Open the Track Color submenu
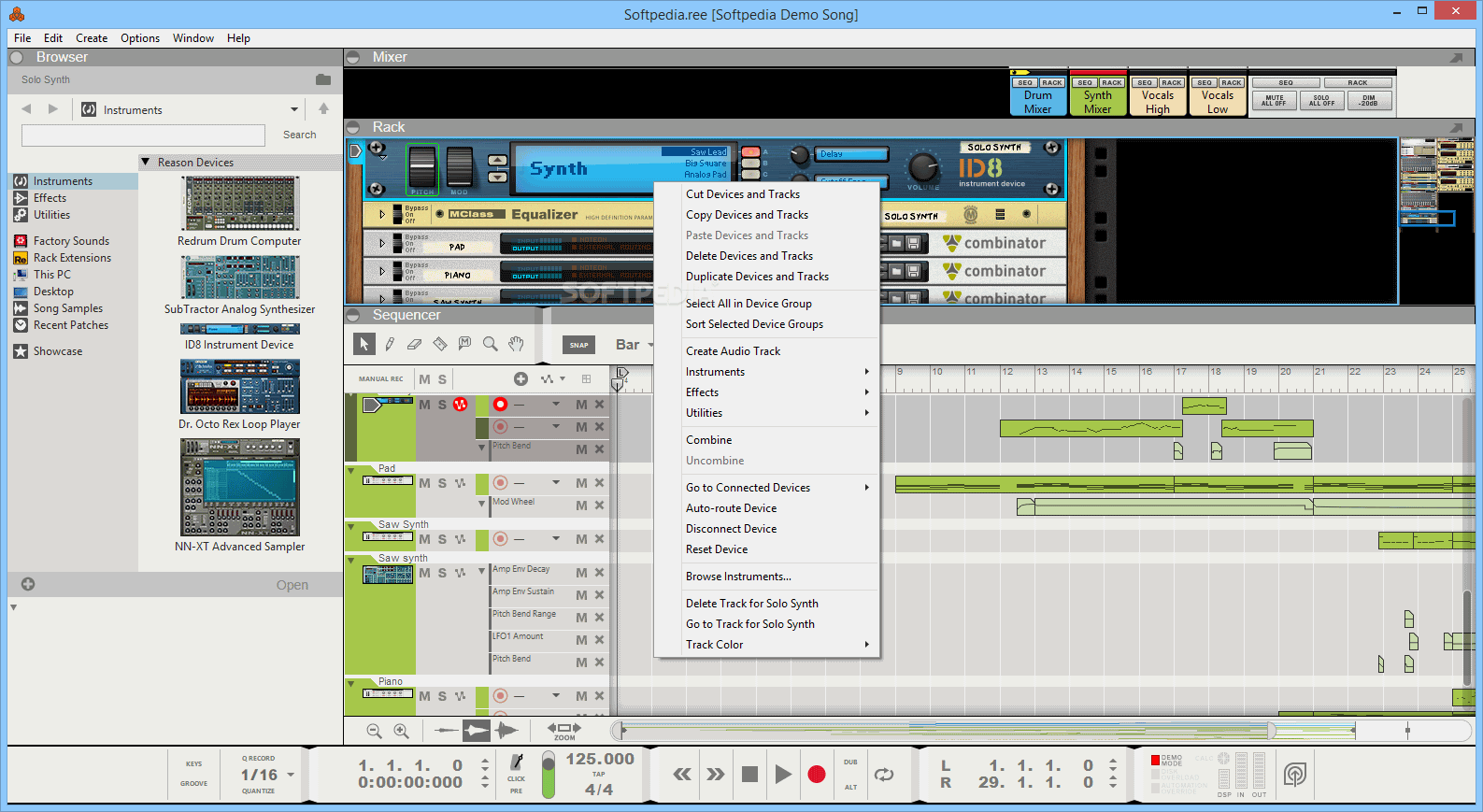The width and height of the screenshot is (1483, 812). point(767,645)
